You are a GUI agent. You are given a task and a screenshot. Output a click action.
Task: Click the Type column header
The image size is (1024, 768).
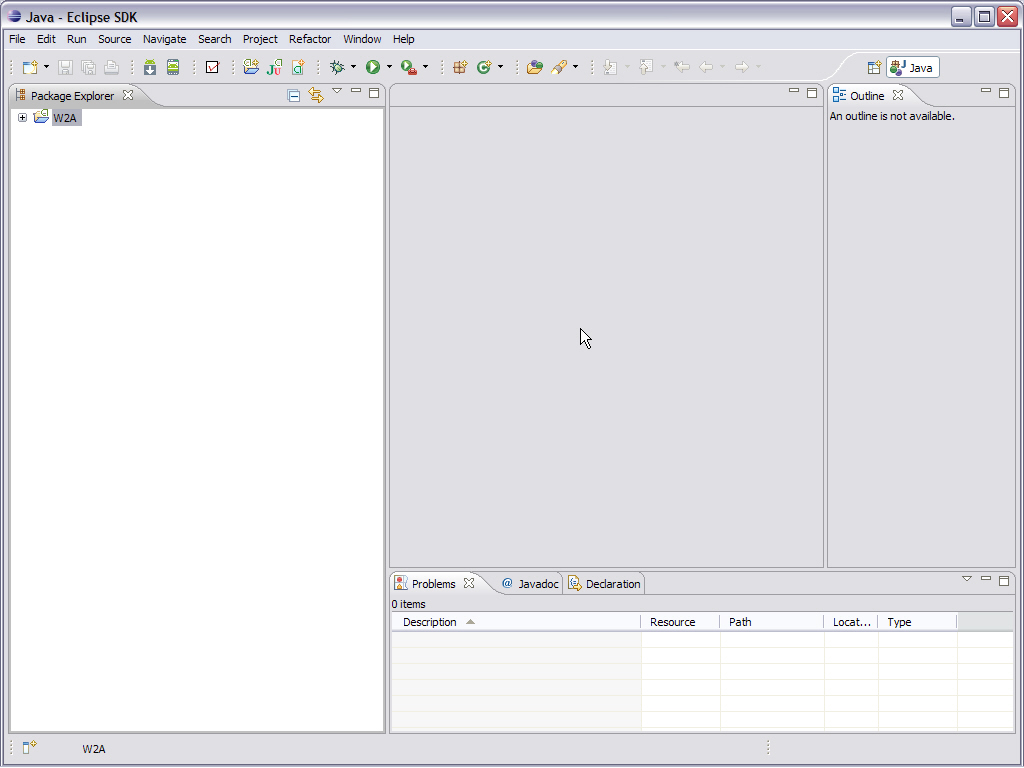click(917, 622)
